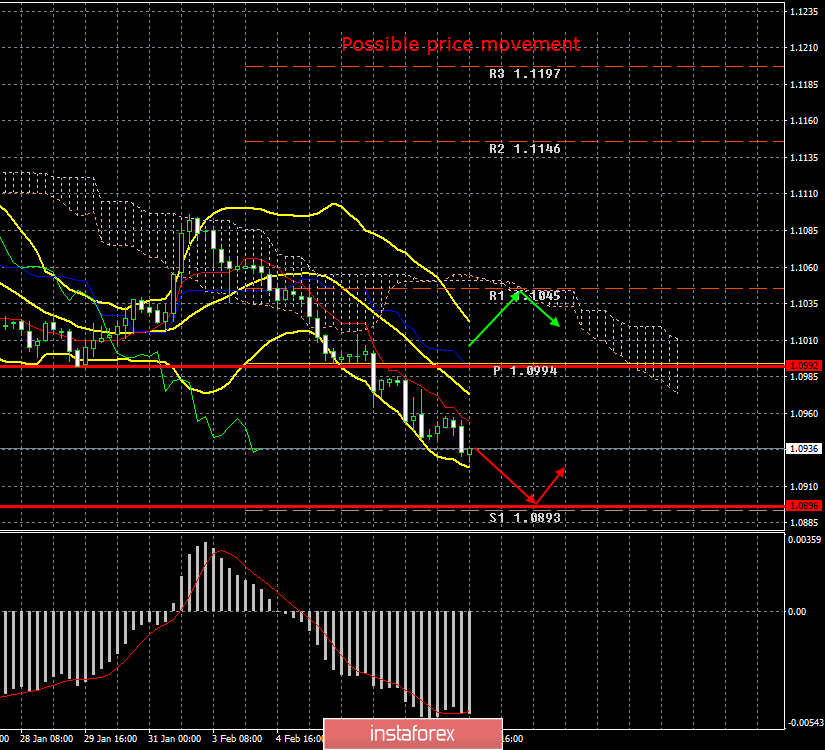Click the red downward arrow toward S1
This screenshot has width=825, height=750.
pos(503,476)
